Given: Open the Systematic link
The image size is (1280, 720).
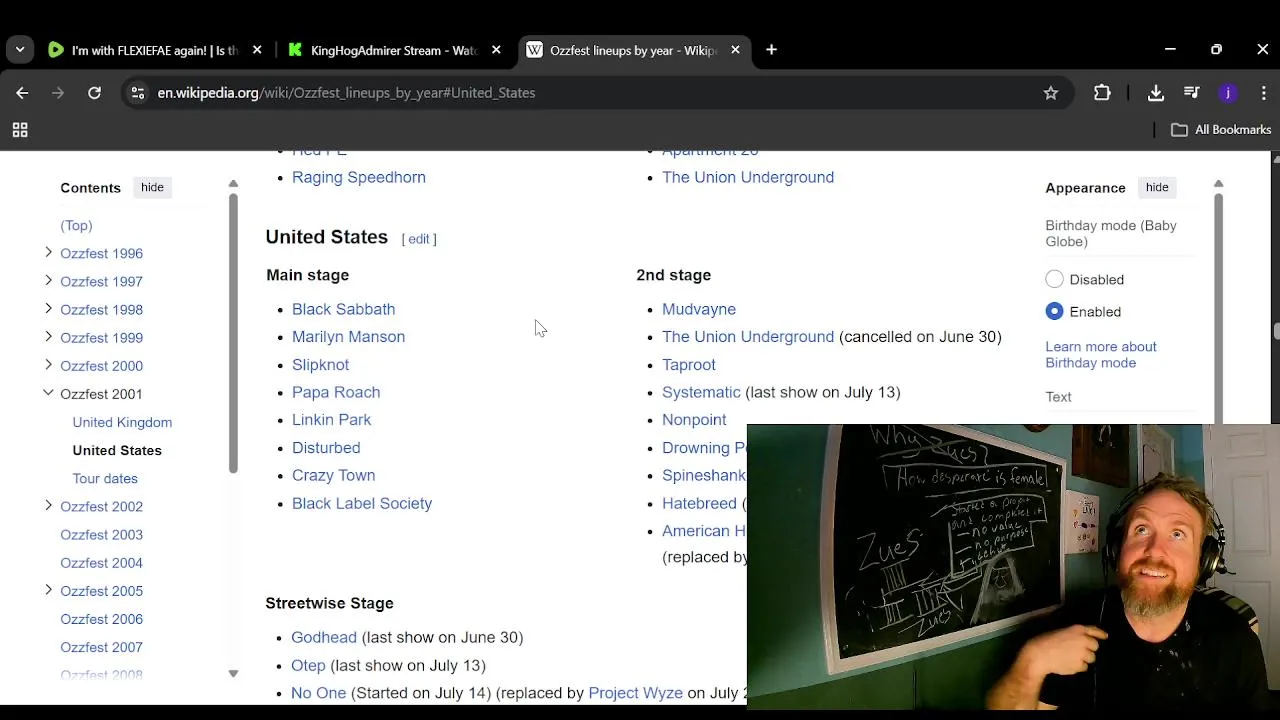Looking at the screenshot, I should (x=701, y=392).
